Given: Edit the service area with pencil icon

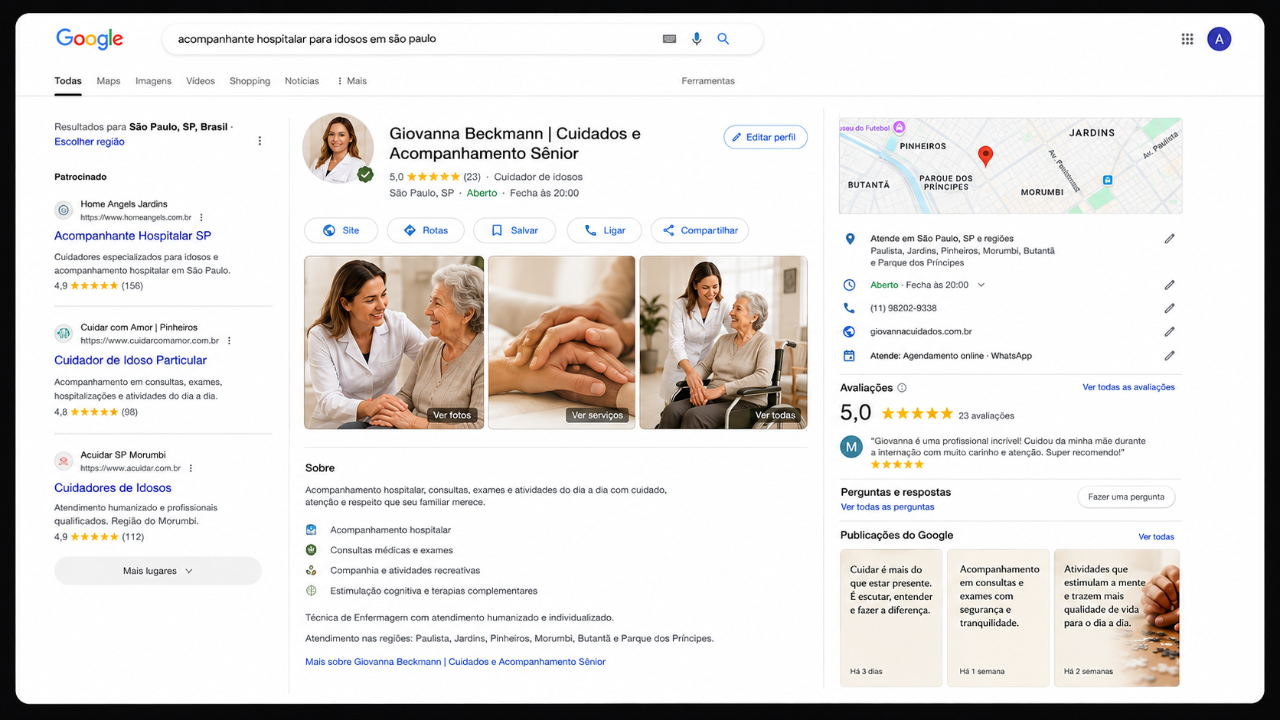Looking at the screenshot, I should point(1169,239).
